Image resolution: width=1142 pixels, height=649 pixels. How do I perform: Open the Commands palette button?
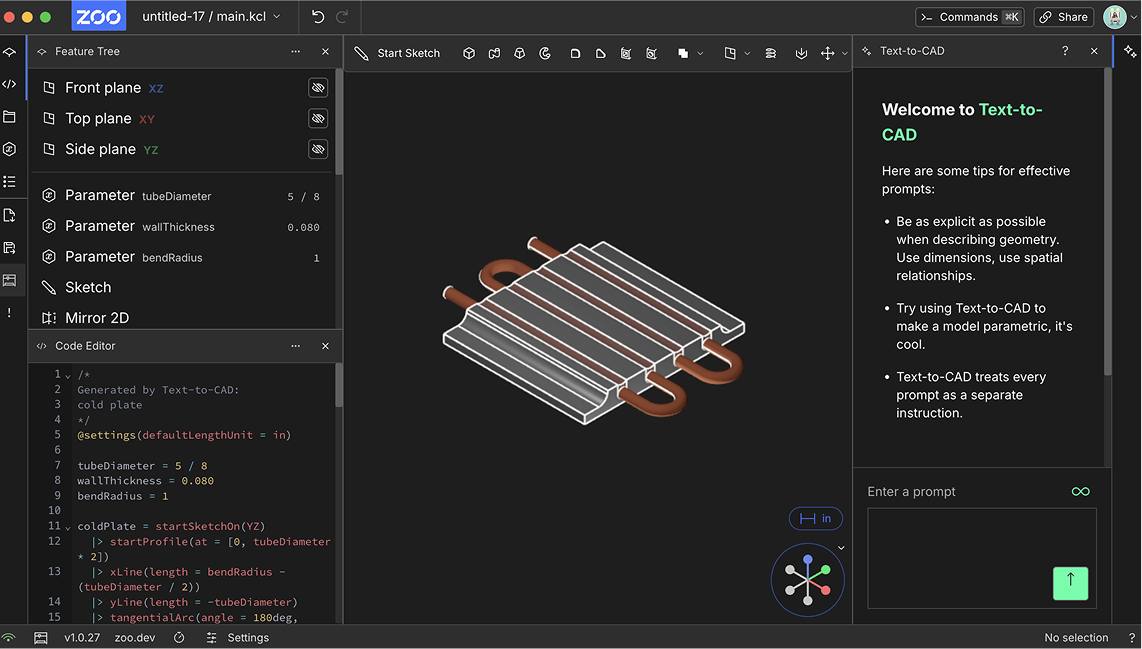[x=970, y=16]
